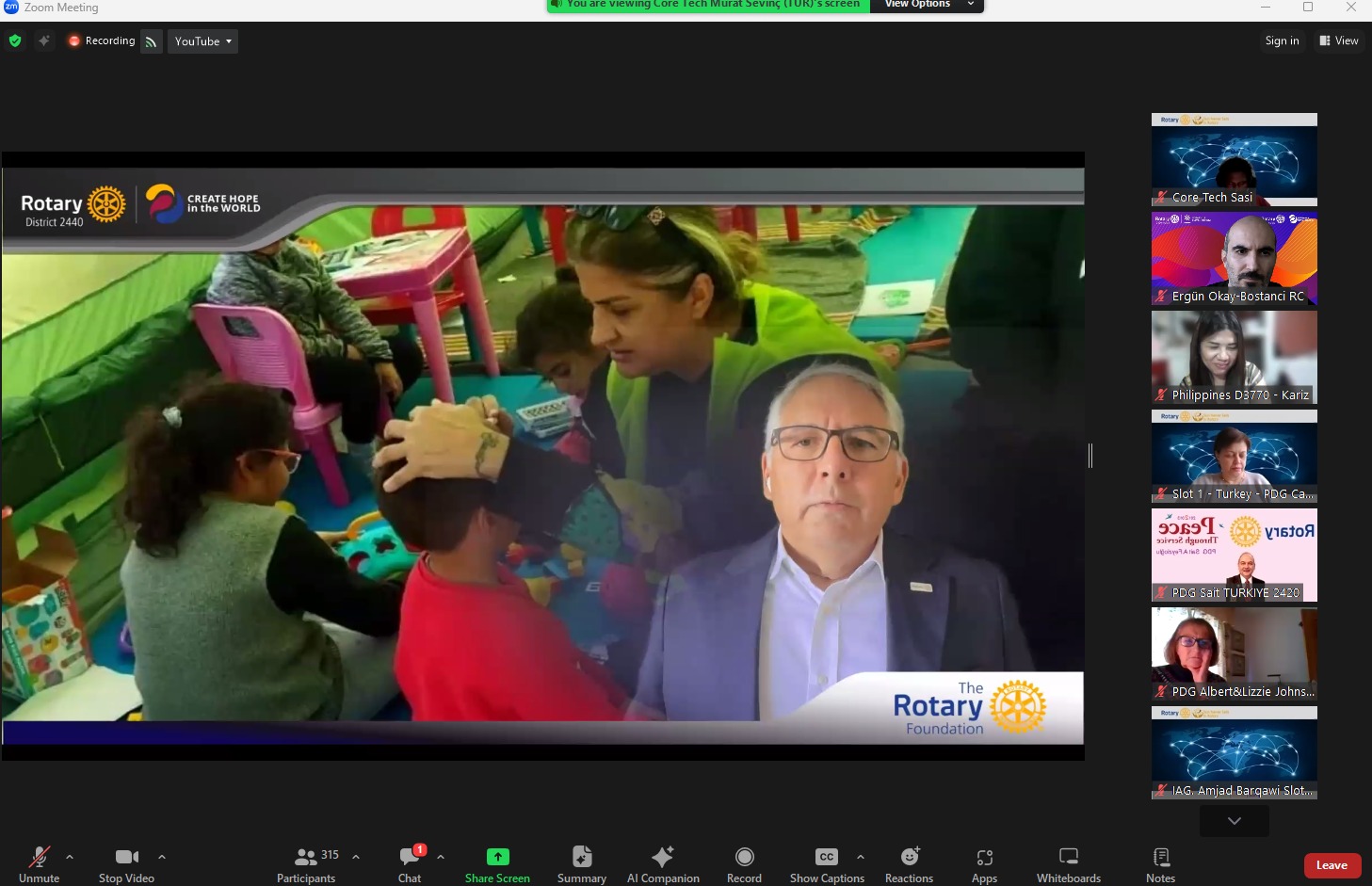This screenshot has width=1372, height=886.
Task: Expand audio options arrow beside Unmute
Action: click(x=70, y=857)
